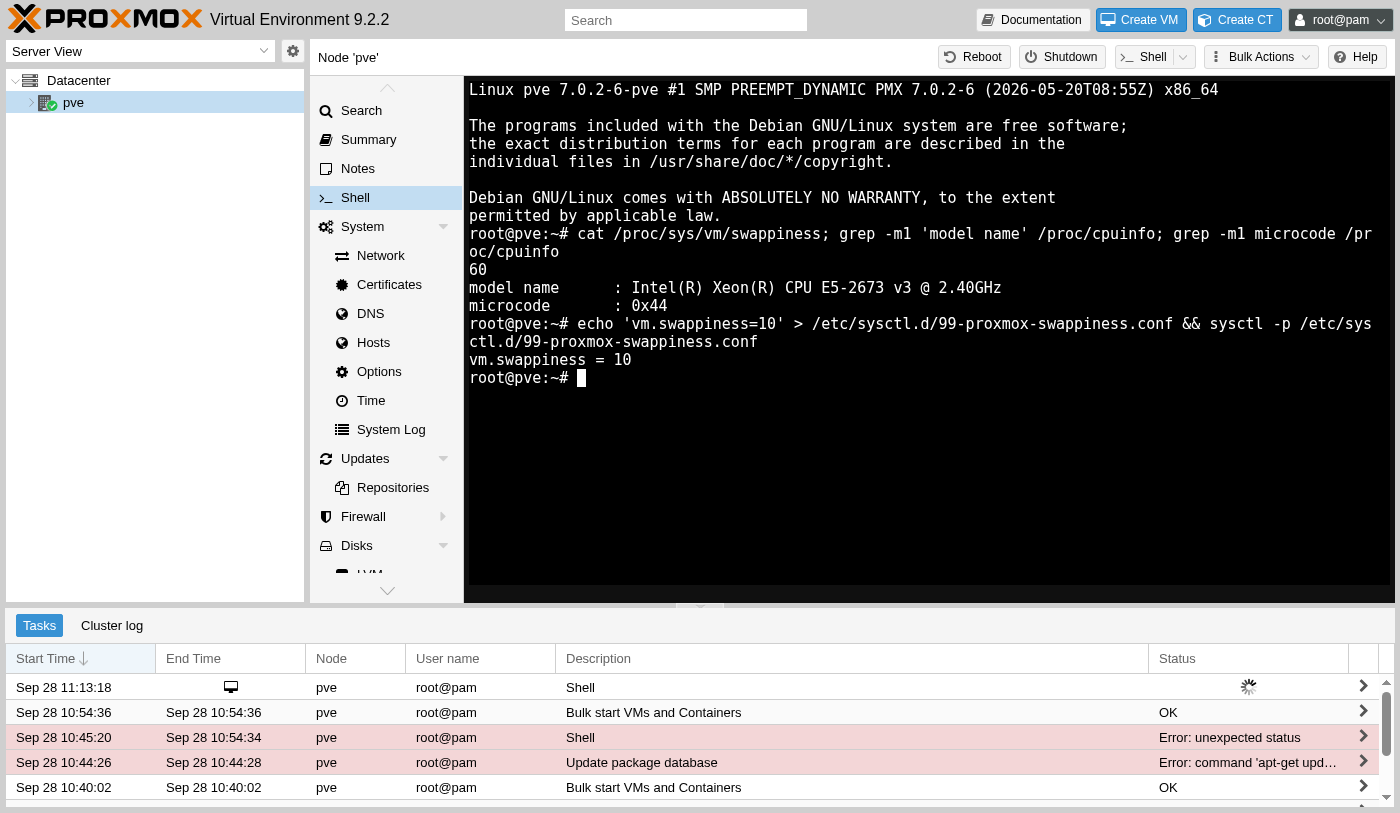Switch to the Cluster log tab
This screenshot has width=1400, height=813.
point(112,626)
